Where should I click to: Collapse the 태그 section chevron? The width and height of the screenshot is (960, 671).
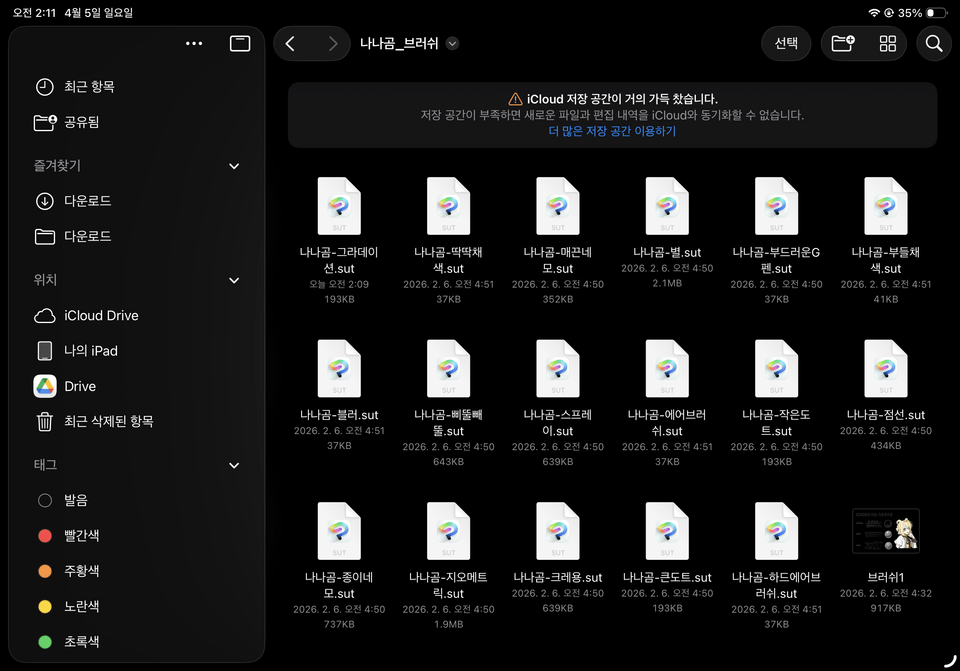click(x=234, y=465)
